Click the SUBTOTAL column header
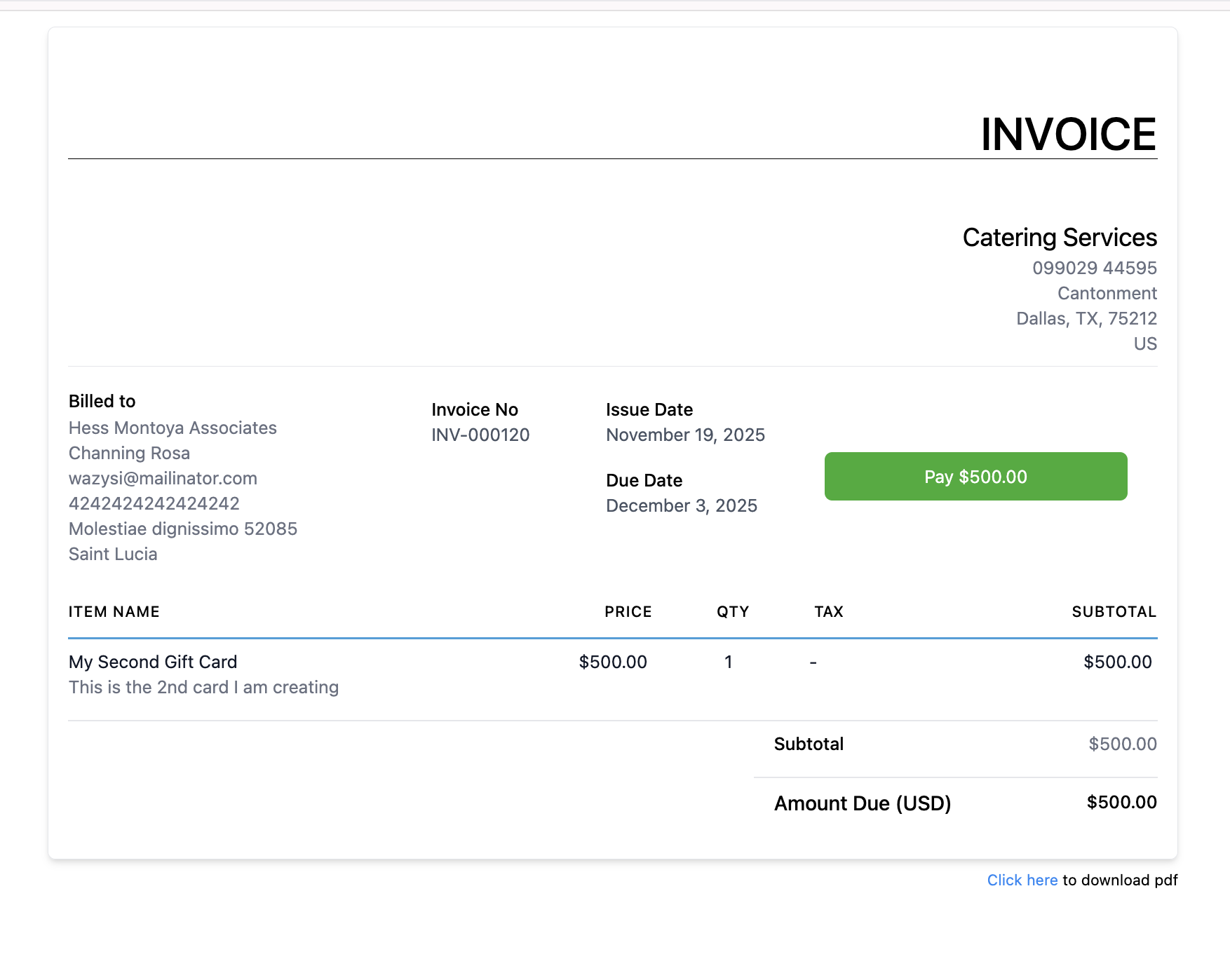This screenshot has height=980, width=1230. click(1114, 611)
